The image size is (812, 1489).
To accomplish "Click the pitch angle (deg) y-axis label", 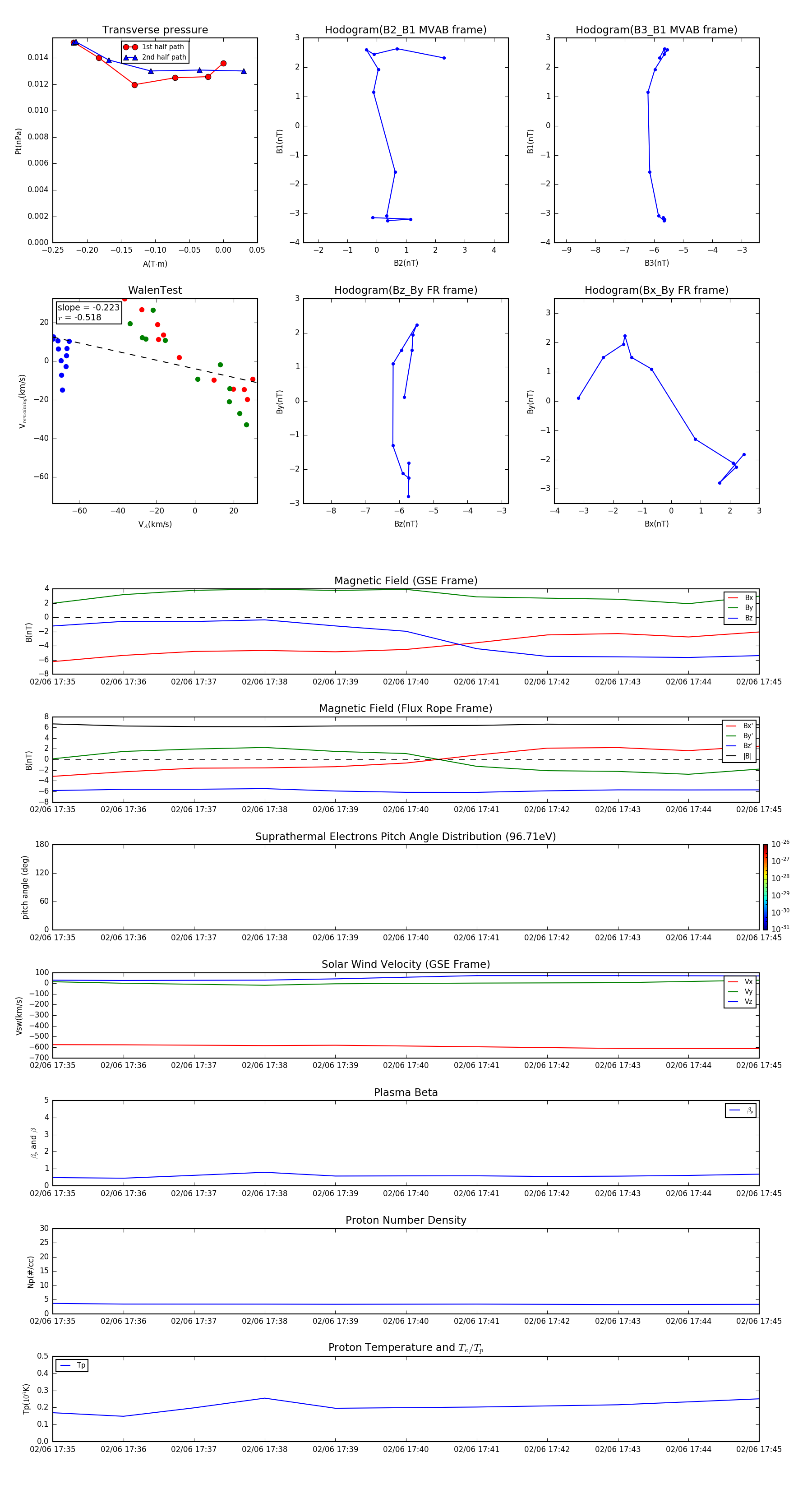I will 25,887.
